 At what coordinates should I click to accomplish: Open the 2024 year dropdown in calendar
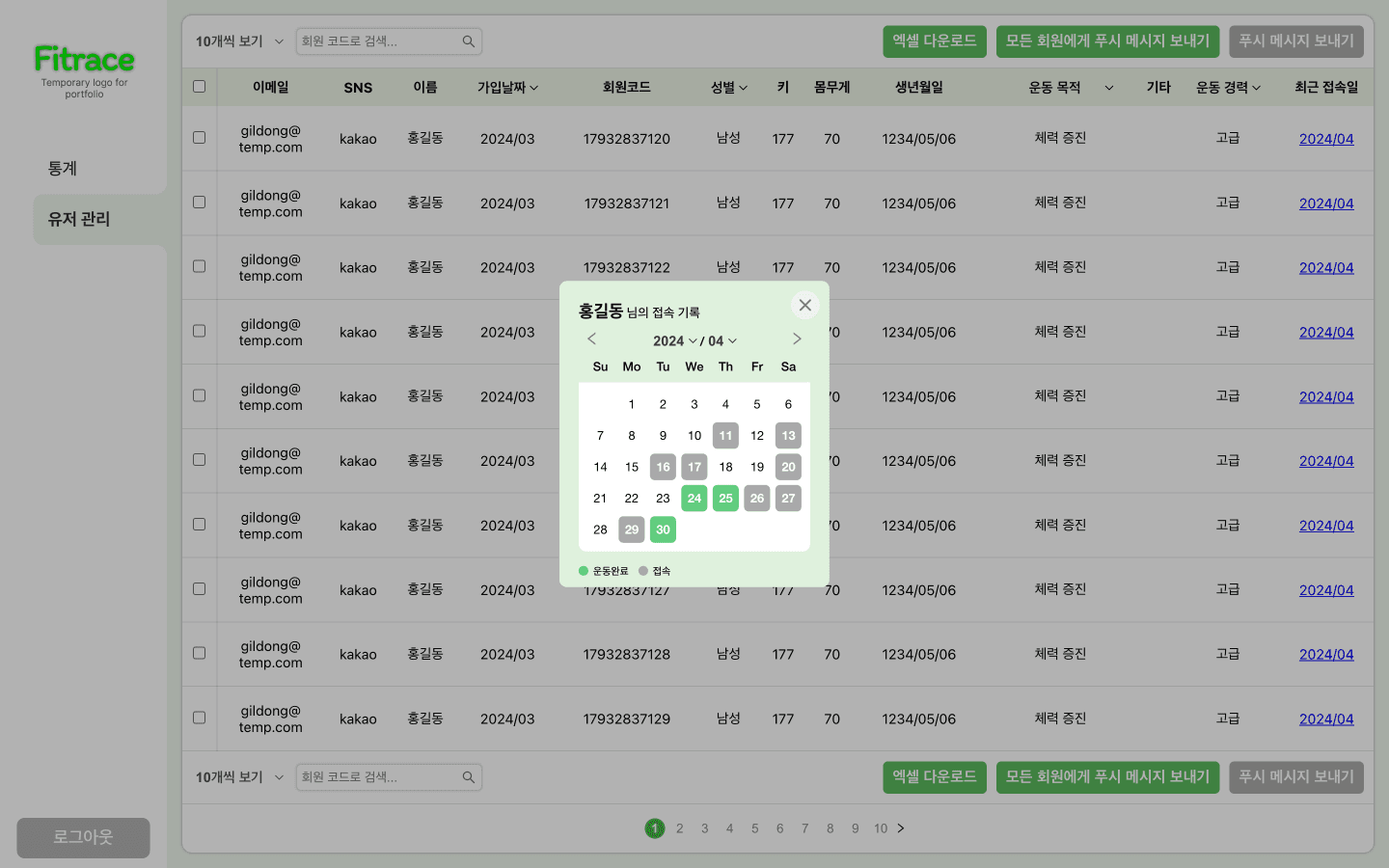click(x=674, y=341)
